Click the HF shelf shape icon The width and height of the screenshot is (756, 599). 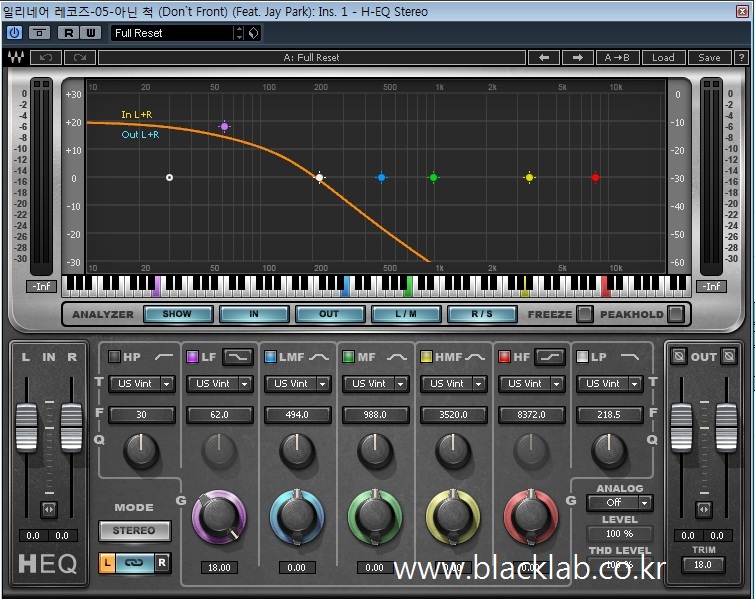point(550,357)
